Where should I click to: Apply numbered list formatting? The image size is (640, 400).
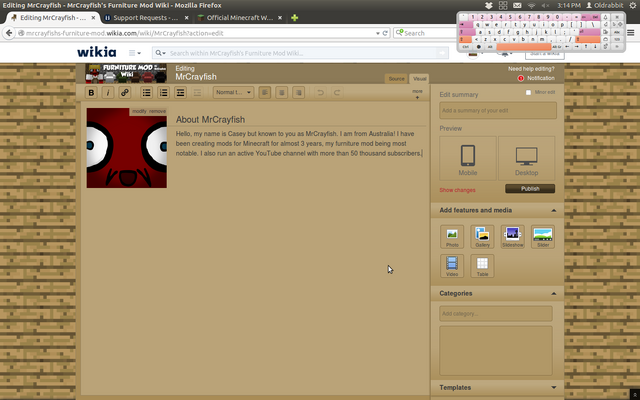point(163,93)
